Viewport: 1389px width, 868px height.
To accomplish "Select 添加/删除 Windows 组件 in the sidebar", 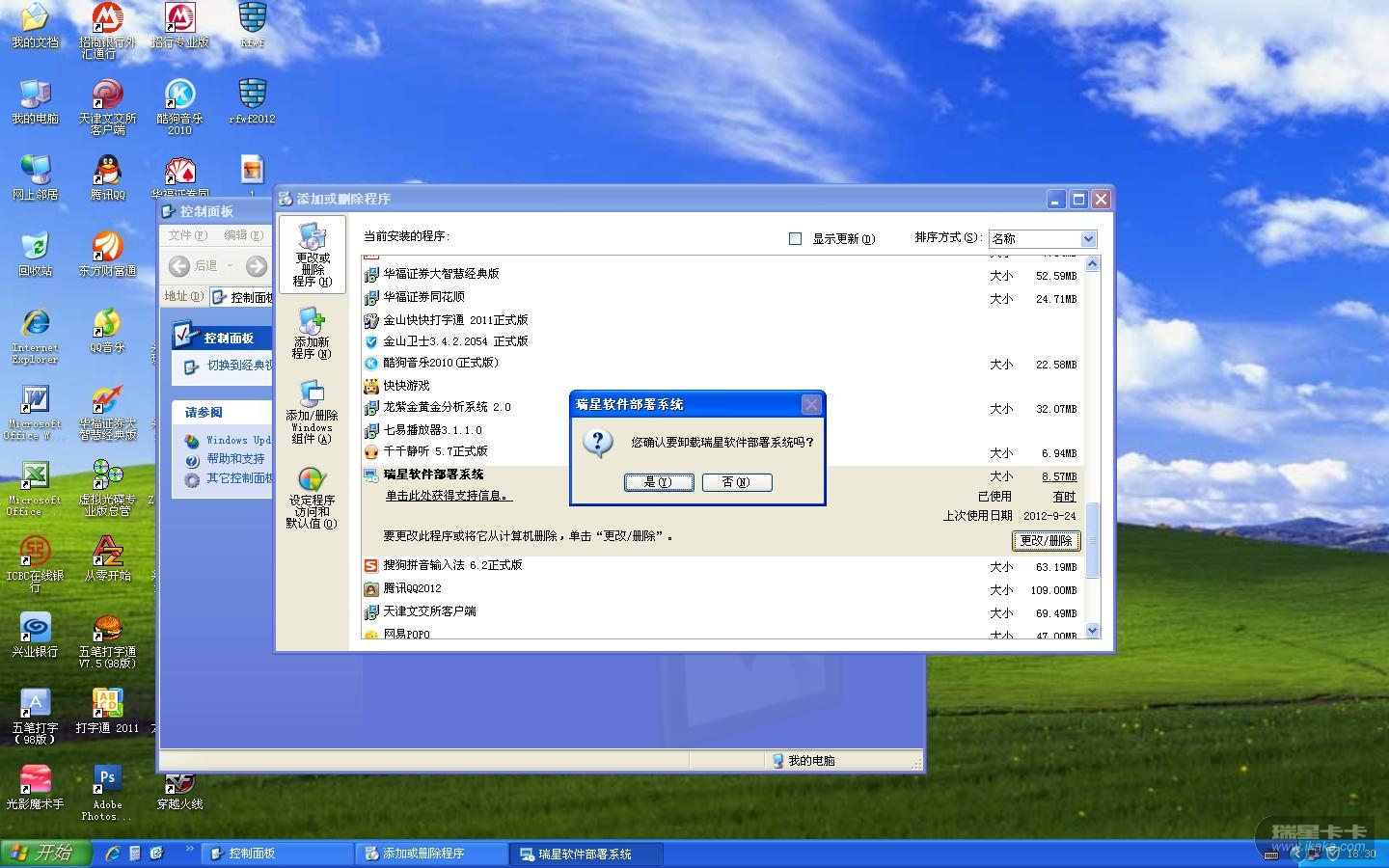I will 312,412.
